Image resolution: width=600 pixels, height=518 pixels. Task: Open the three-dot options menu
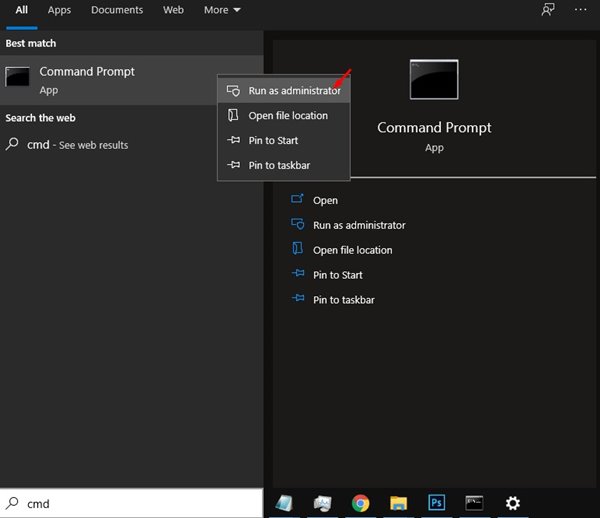point(580,10)
